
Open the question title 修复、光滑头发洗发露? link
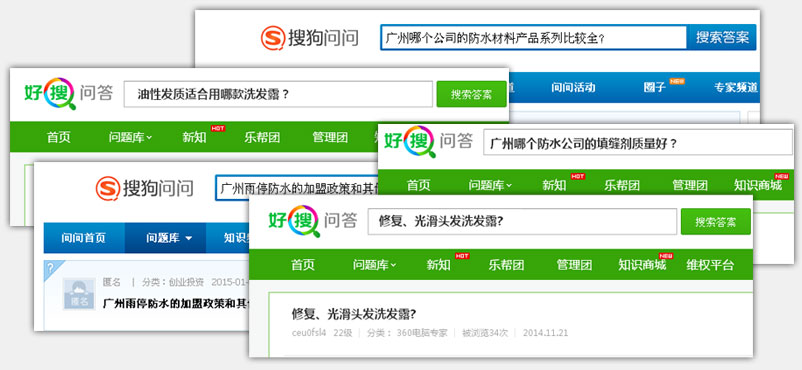354,314
